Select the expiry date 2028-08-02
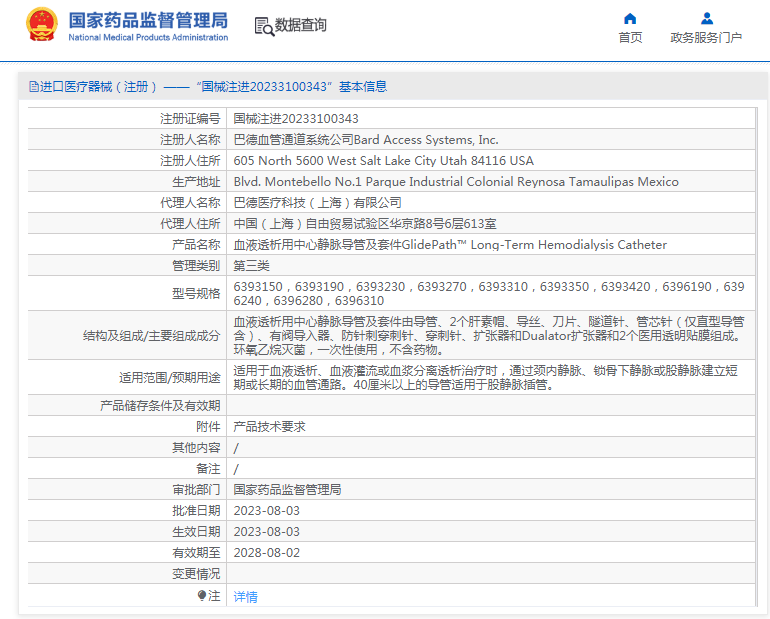 pos(267,553)
